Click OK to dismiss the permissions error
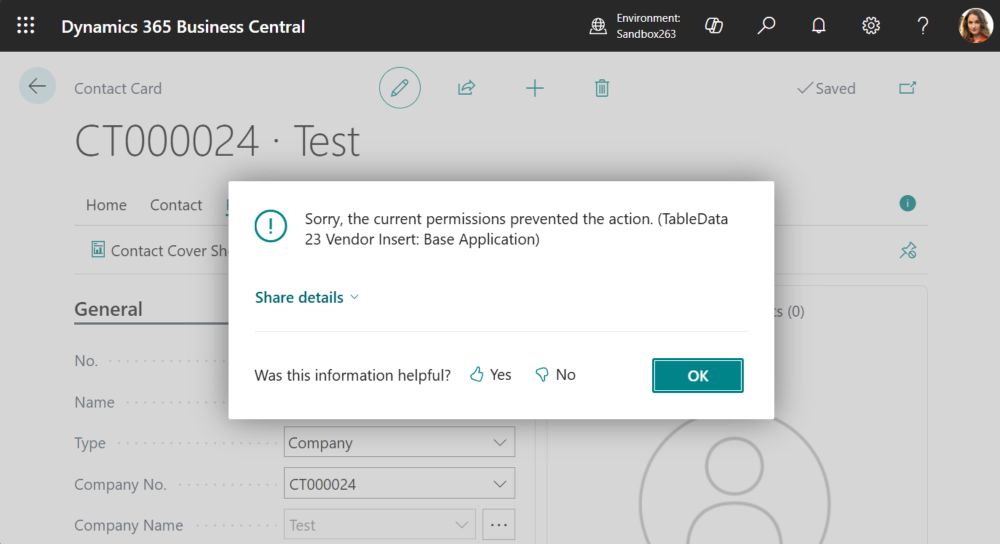The image size is (1000, 544). pyautogui.click(x=698, y=376)
